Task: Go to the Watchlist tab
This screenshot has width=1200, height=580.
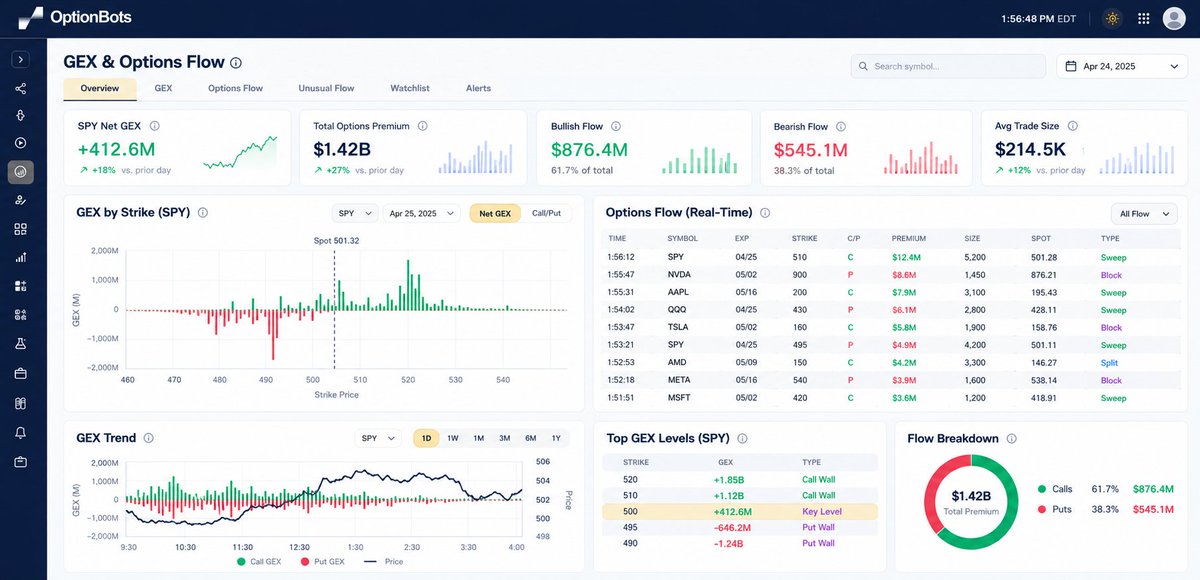Action: (x=410, y=88)
